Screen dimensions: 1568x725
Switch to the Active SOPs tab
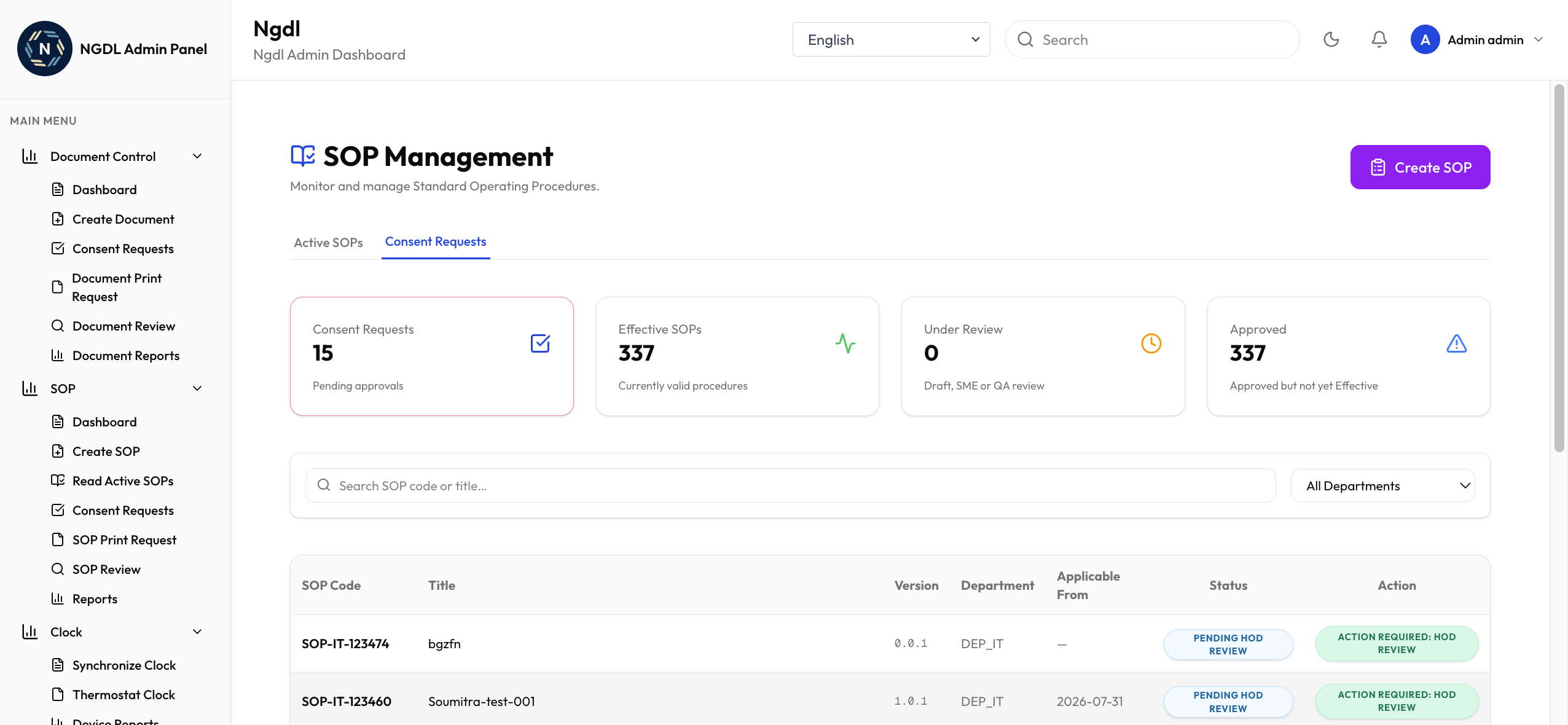tap(328, 243)
